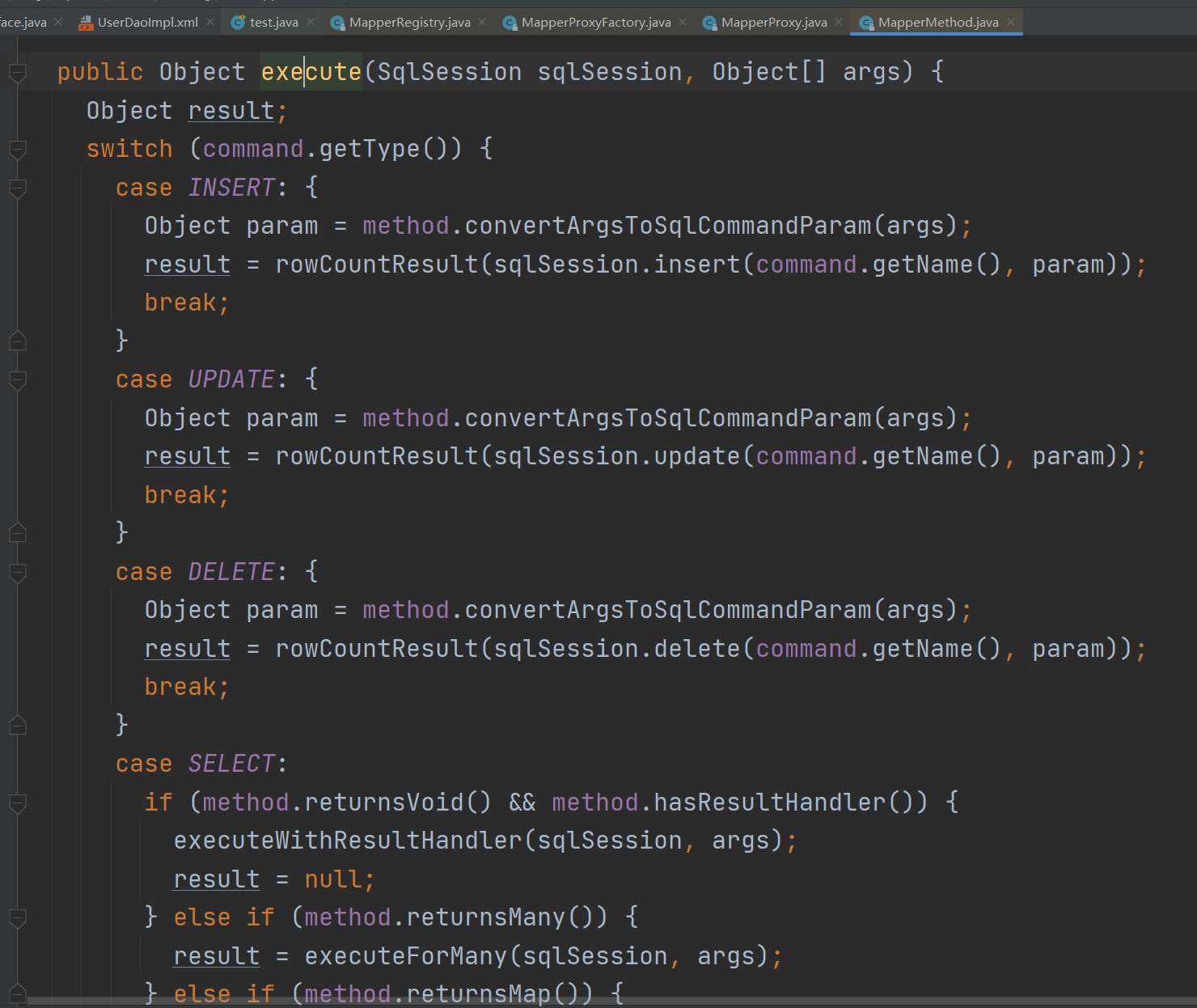Click the 'INSERT' case constant

232,188
